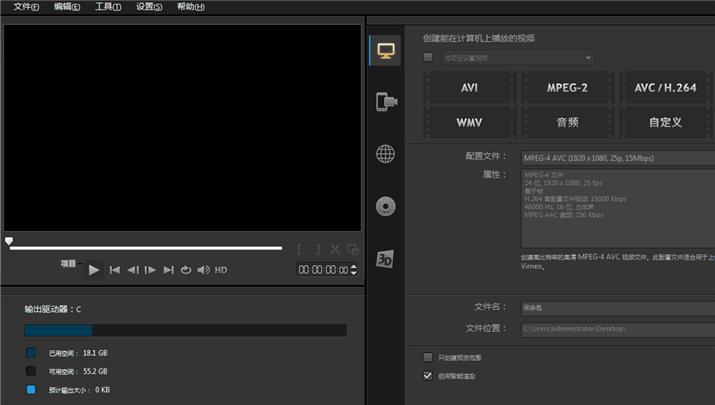Click the '创建能在计算机上播放的视频' heading
The height and width of the screenshot is (405, 715).
click(479, 38)
